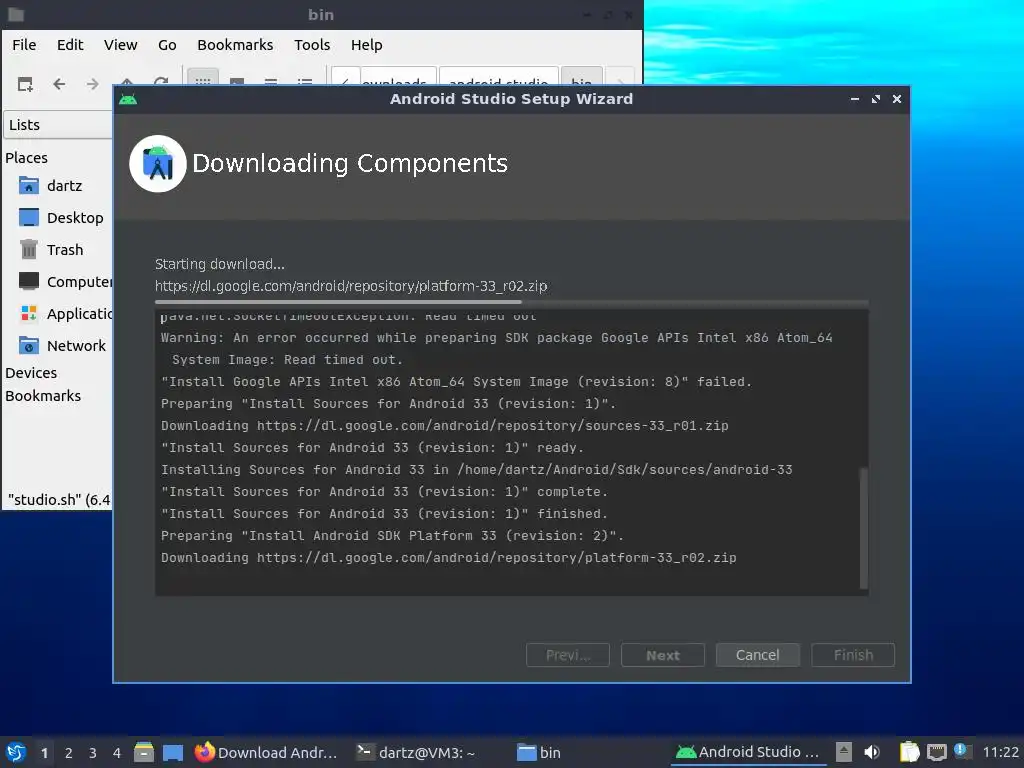Select the Network folder icon in Places
The image size is (1024, 768).
click(x=29, y=345)
